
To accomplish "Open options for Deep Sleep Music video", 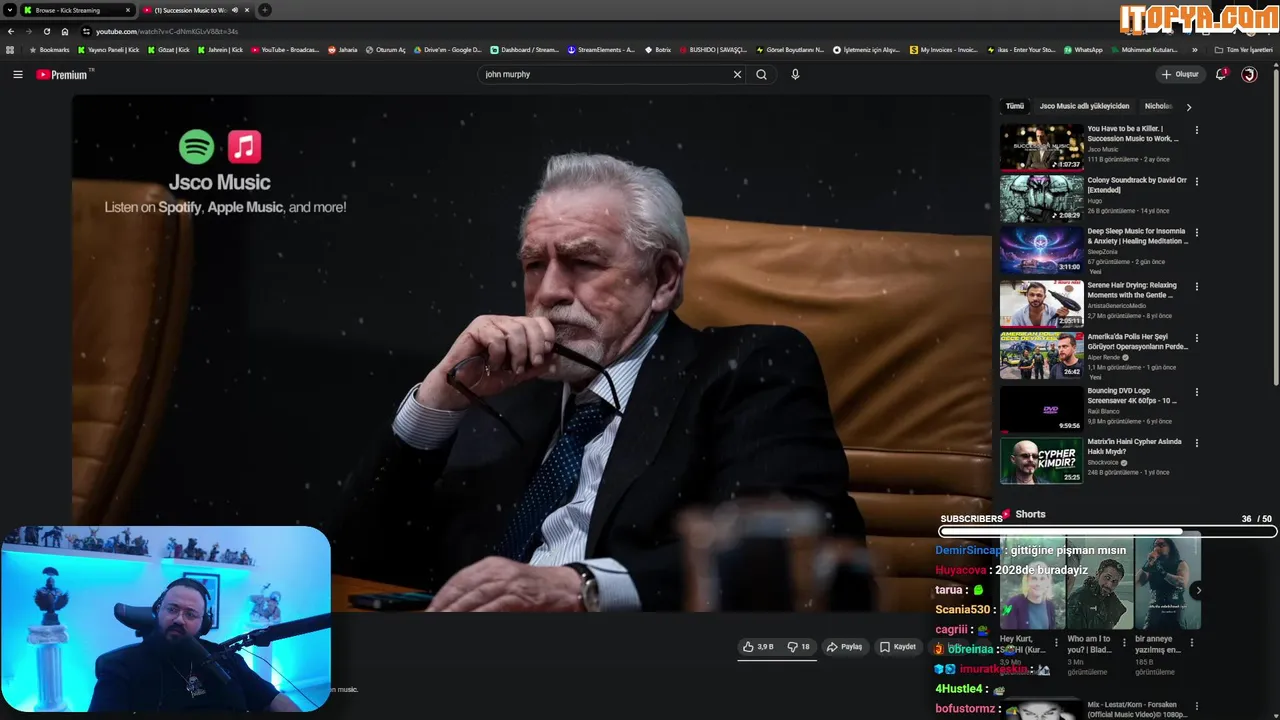I will tap(1196, 233).
